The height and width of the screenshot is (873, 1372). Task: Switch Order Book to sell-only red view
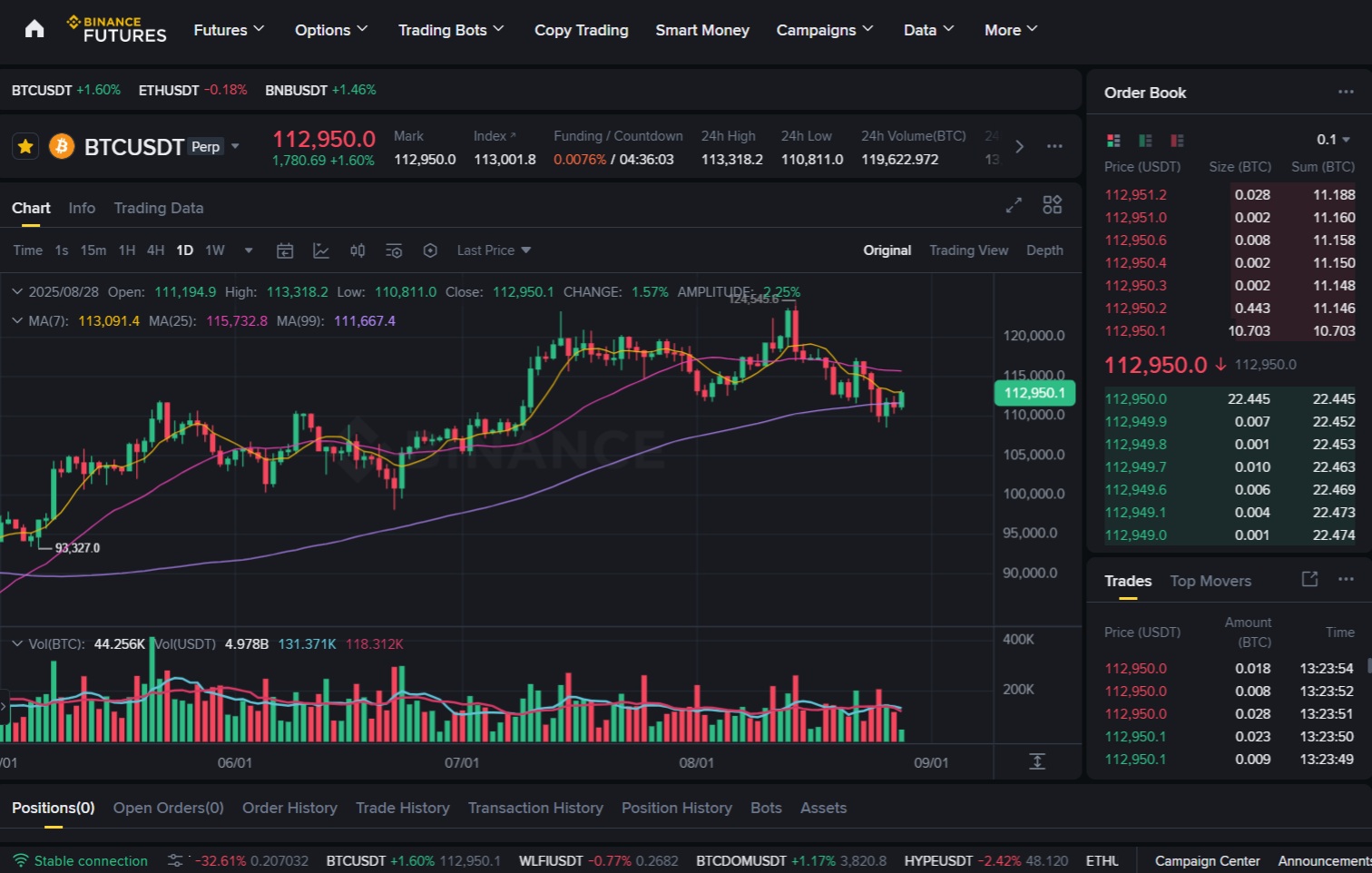point(1176,141)
